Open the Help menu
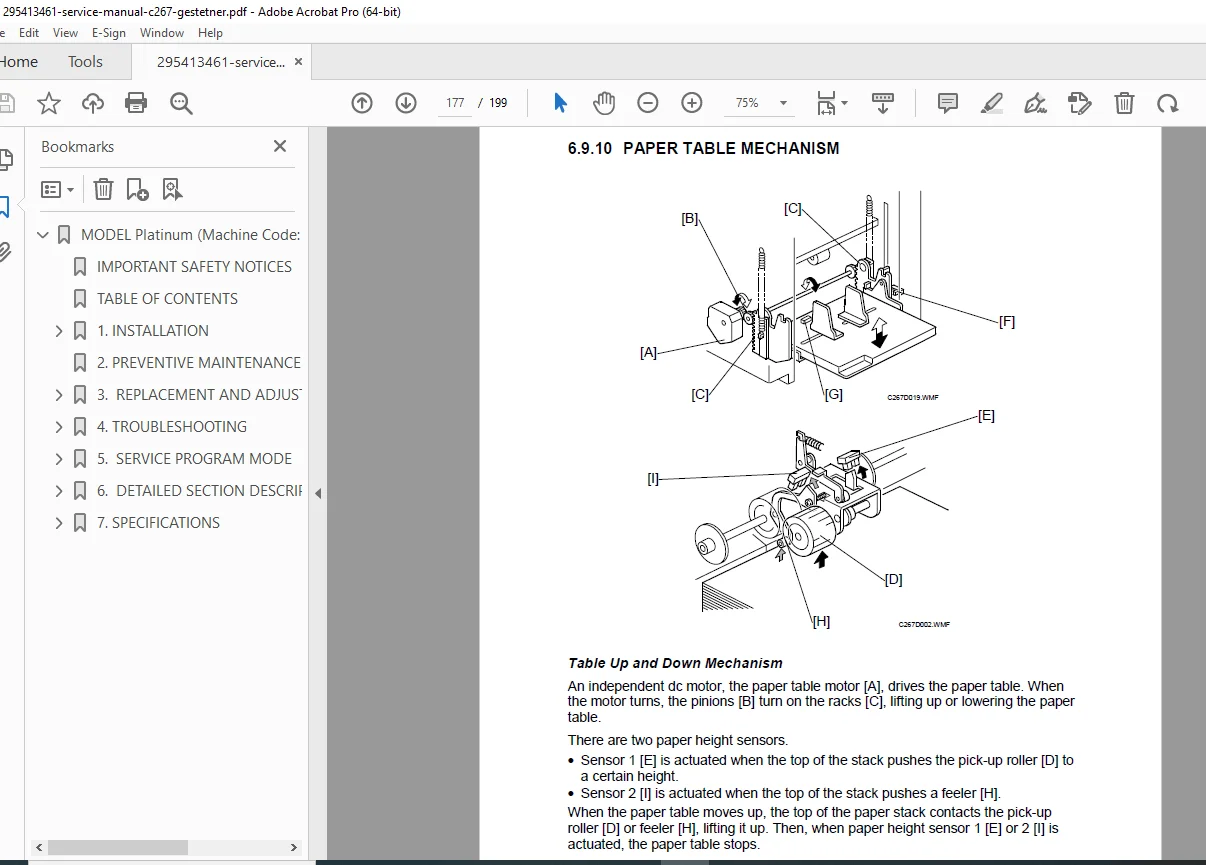Image resolution: width=1206 pixels, height=865 pixels. [x=210, y=33]
